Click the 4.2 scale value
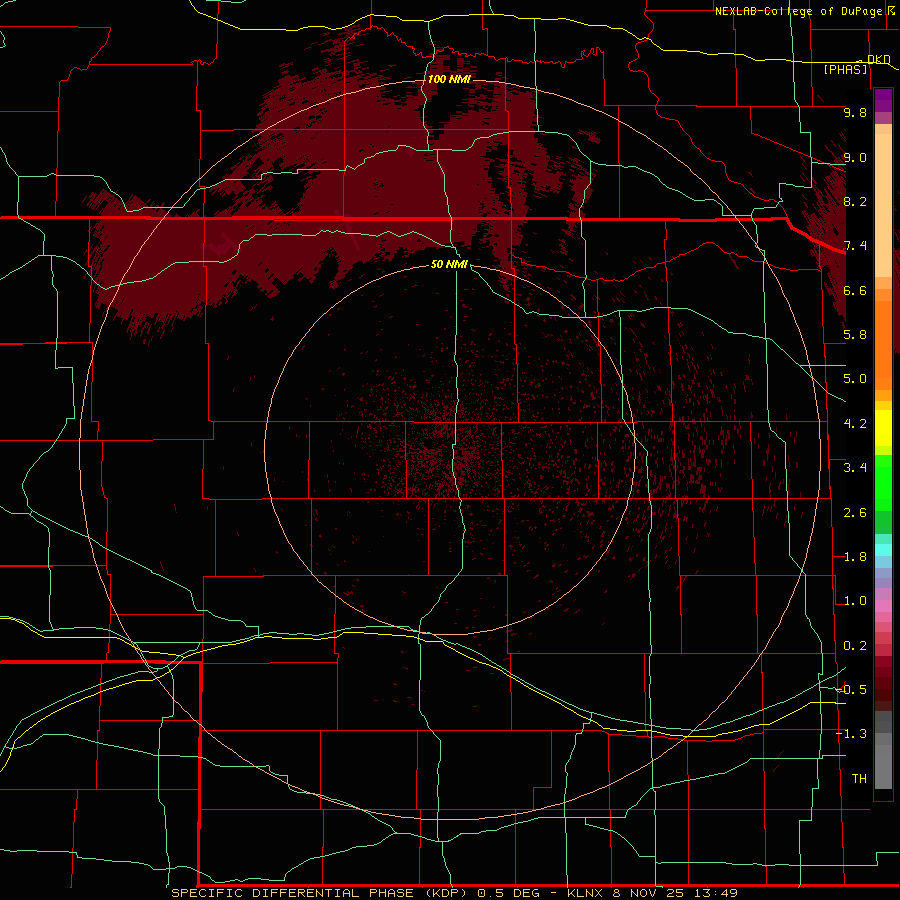 (x=855, y=424)
